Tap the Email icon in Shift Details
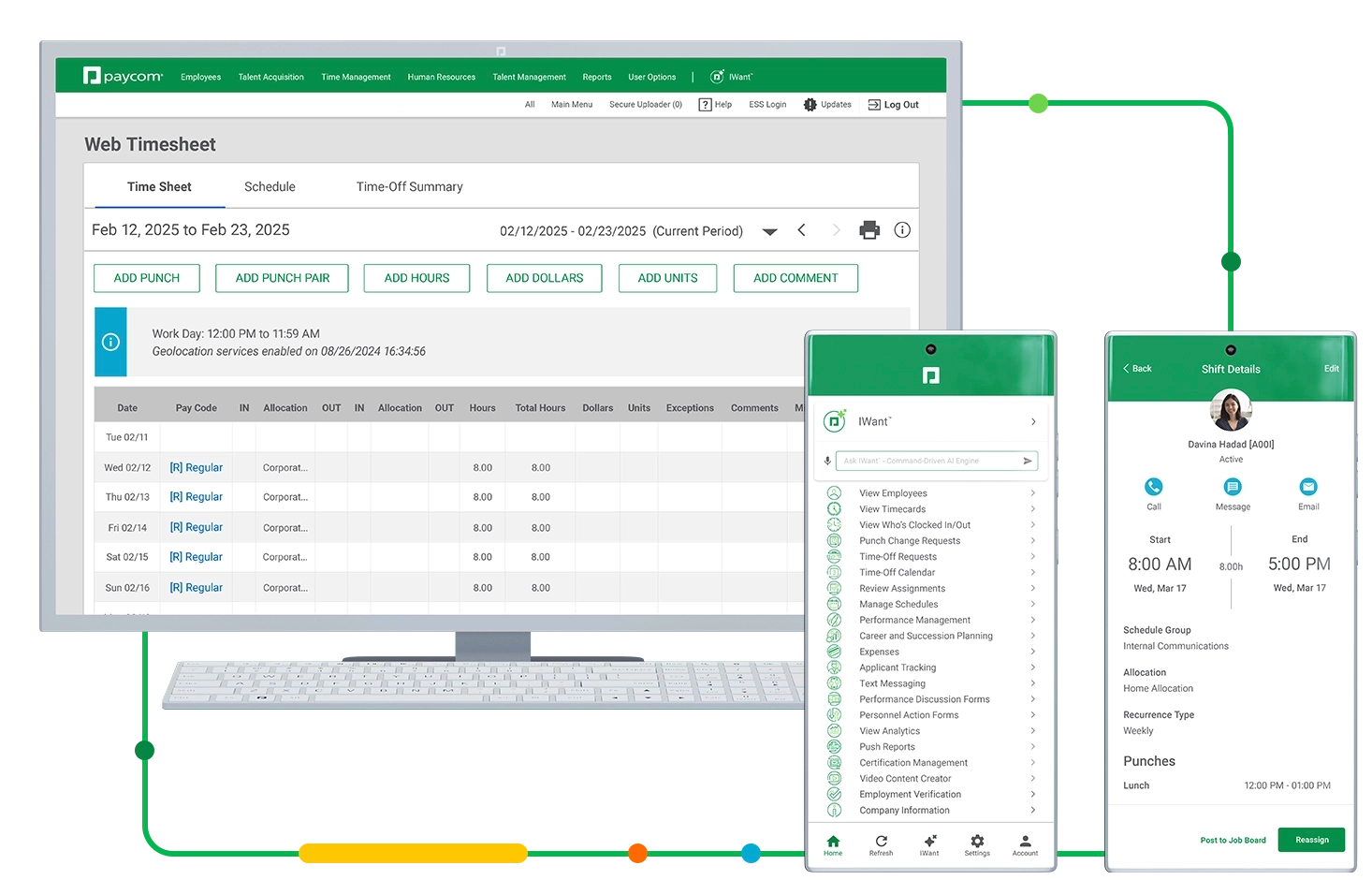Viewport: 1372px width, 880px height. point(1308,487)
